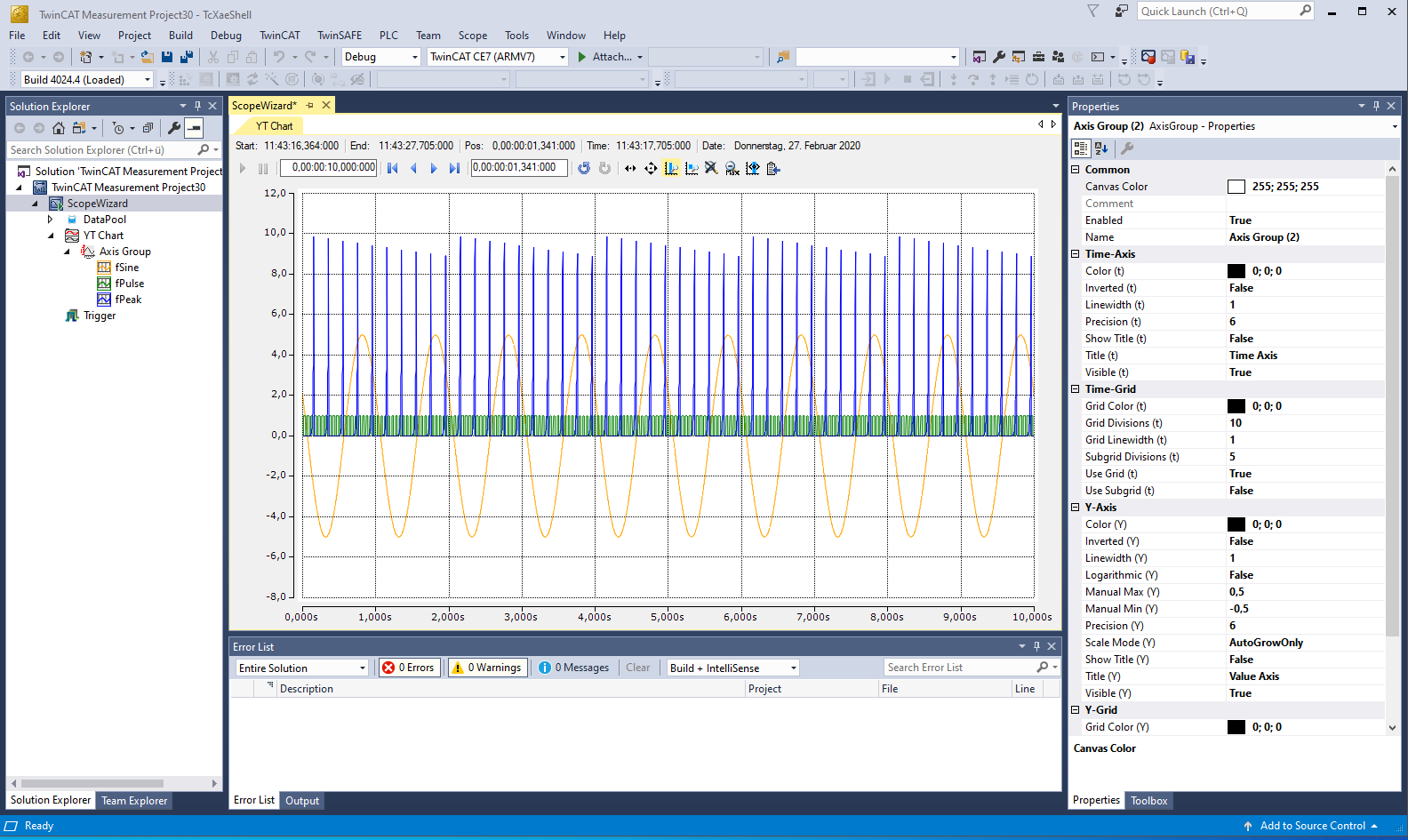Open the Entire Solution scope dropdown
Viewport: 1408px width, 840px height.
click(x=302, y=668)
